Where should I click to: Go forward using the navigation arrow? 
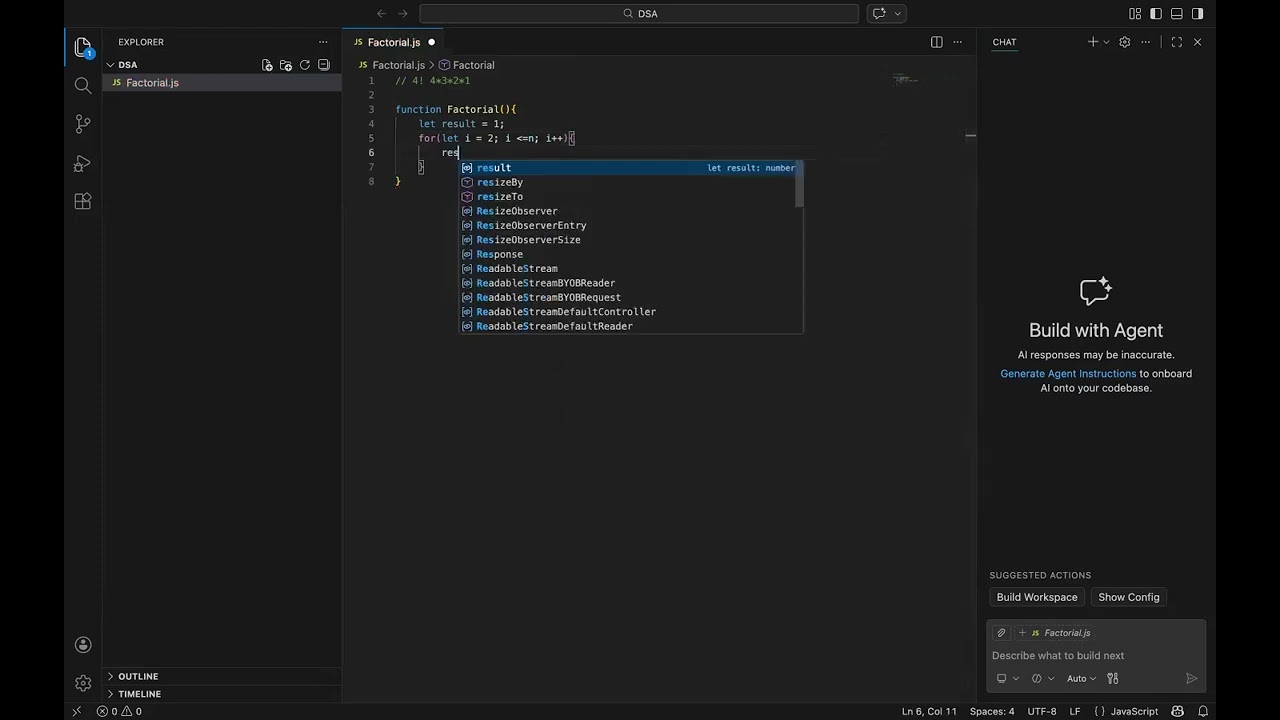(403, 14)
